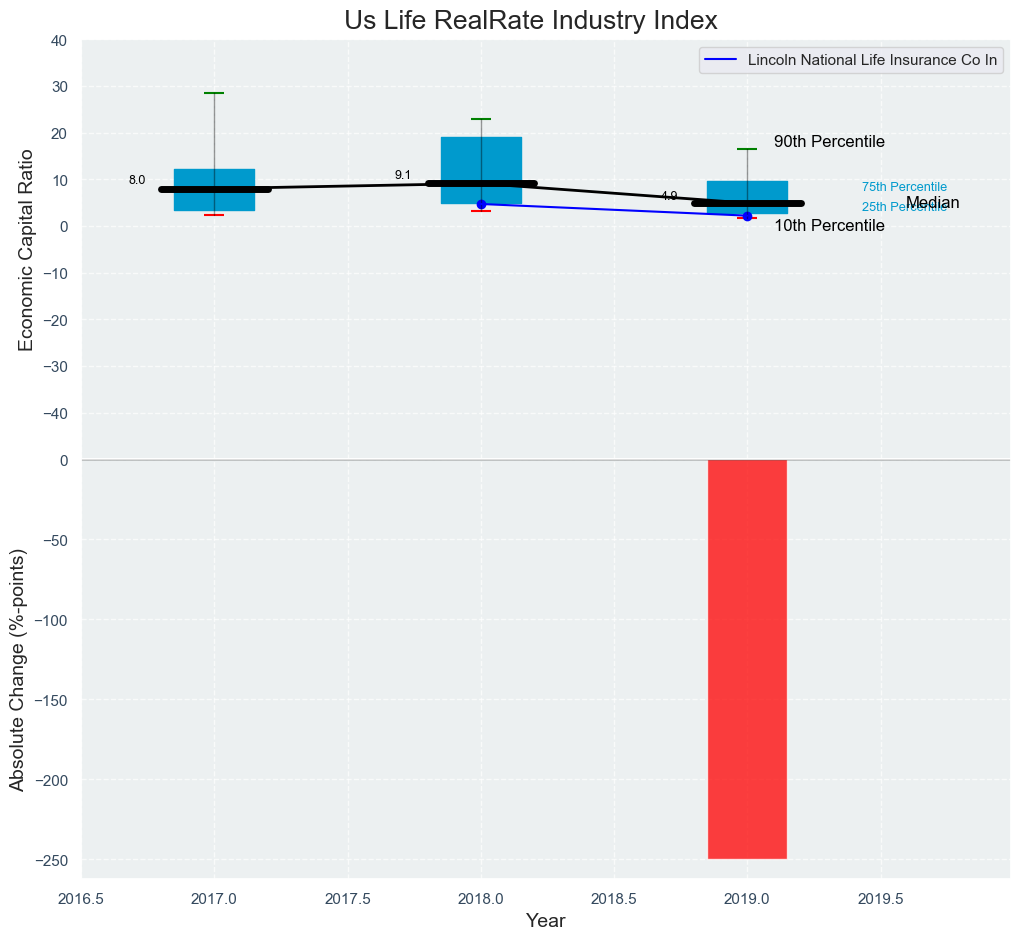Viewport: 1021px width, 940px height.
Task: Click the median value label 9.1
Action: click(403, 175)
